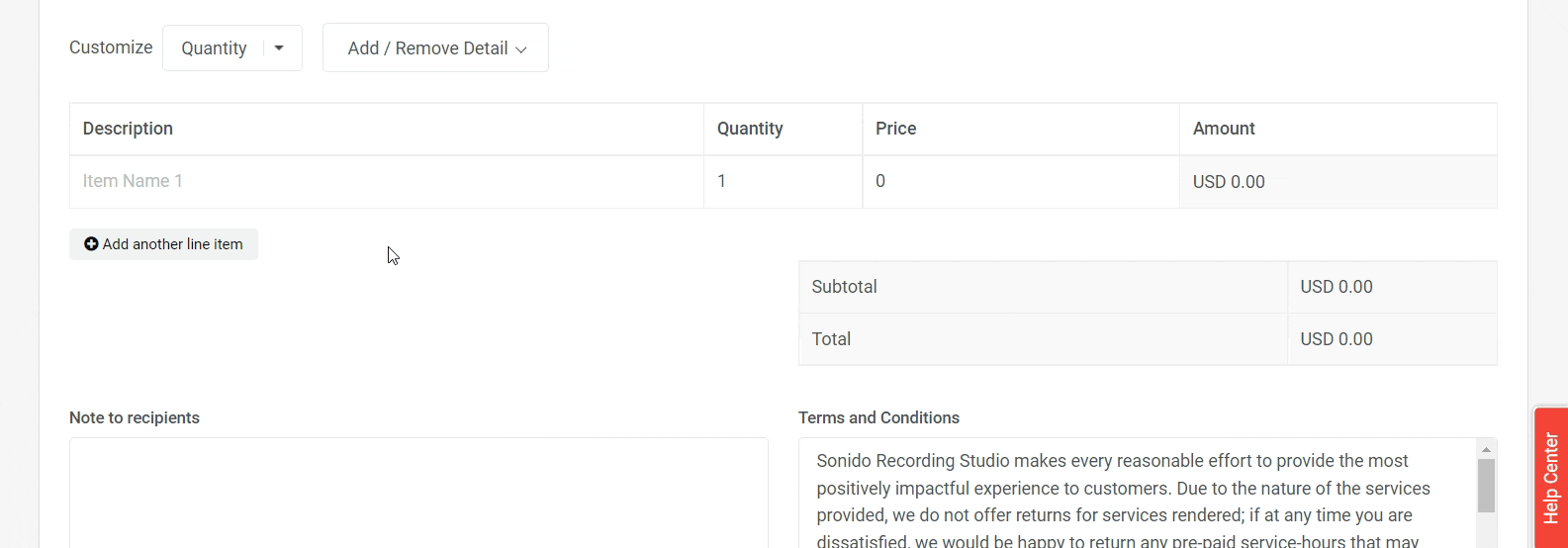Screen dimensions: 1568x548
Task: Click the Description column header
Action: (x=128, y=129)
